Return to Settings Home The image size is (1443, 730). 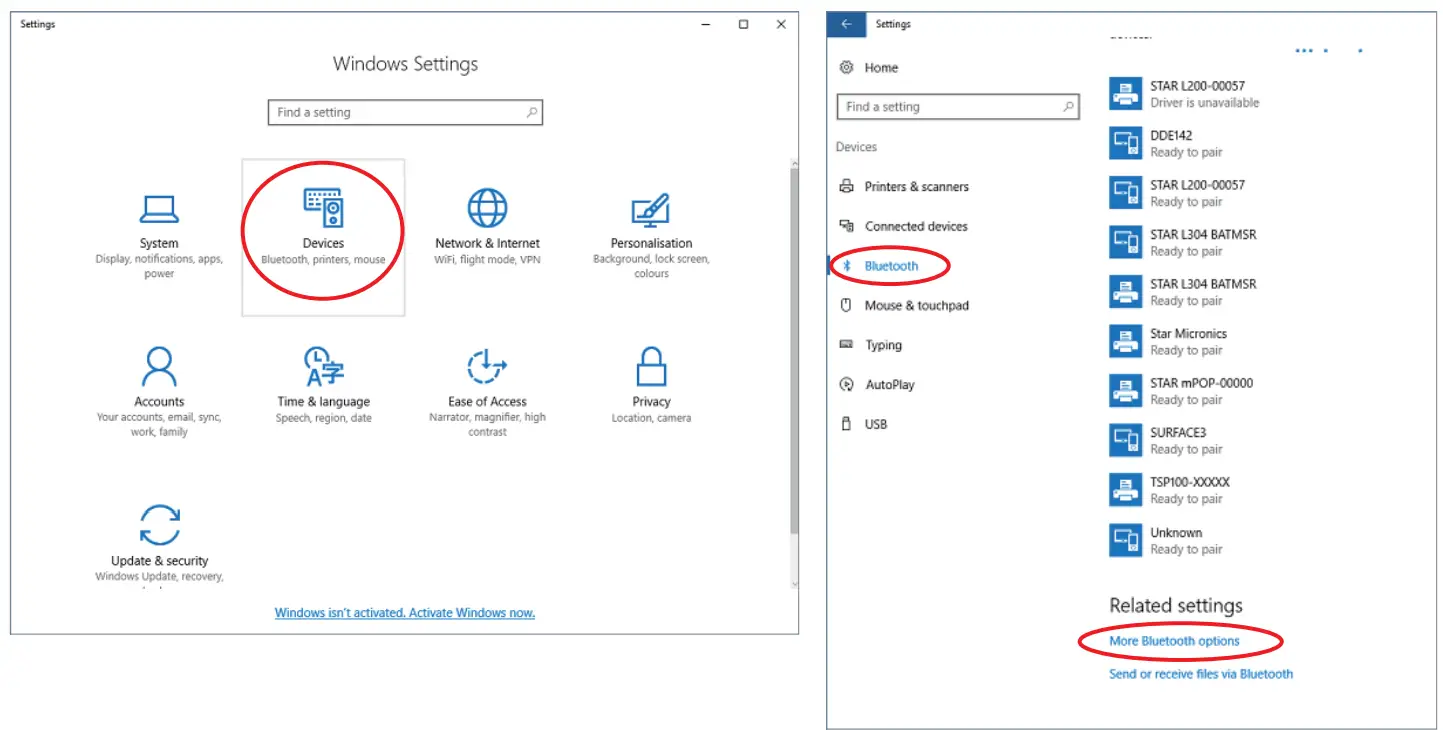pyautogui.click(x=881, y=67)
